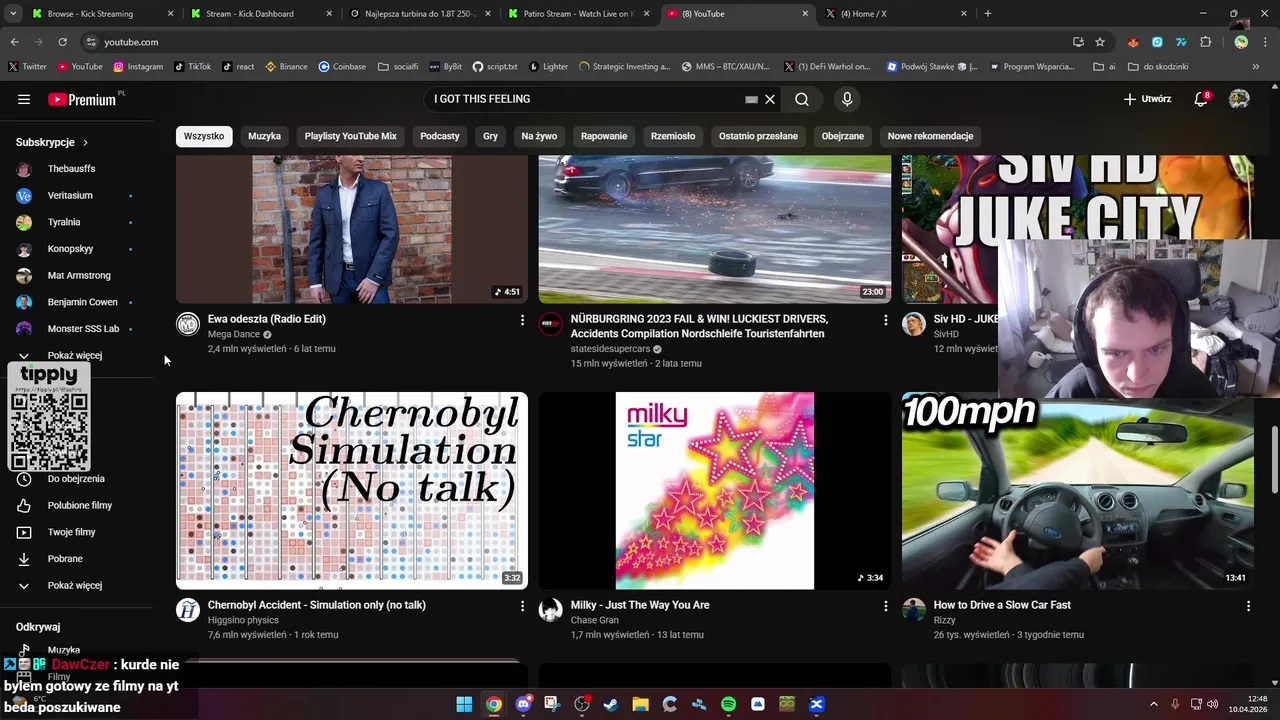Open more options for Chernobyl Accident video
The height and width of the screenshot is (720, 1280).
click(522, 606)
